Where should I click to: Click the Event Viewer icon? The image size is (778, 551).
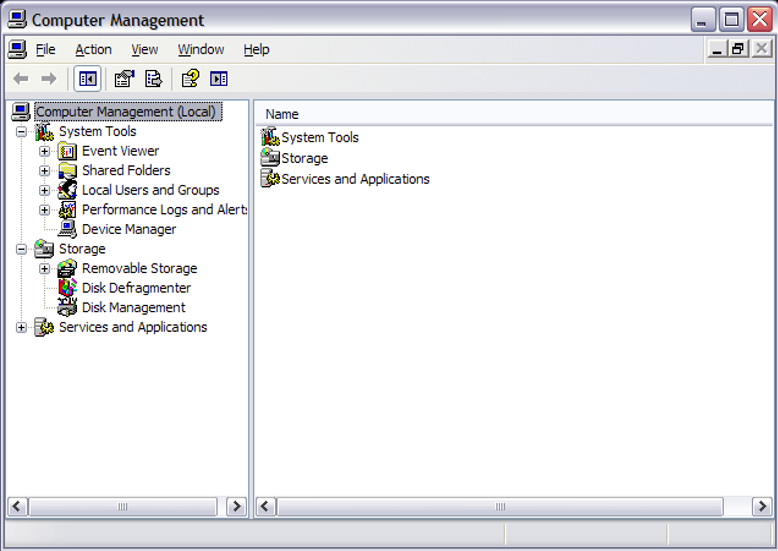click(x=67, y=151)
